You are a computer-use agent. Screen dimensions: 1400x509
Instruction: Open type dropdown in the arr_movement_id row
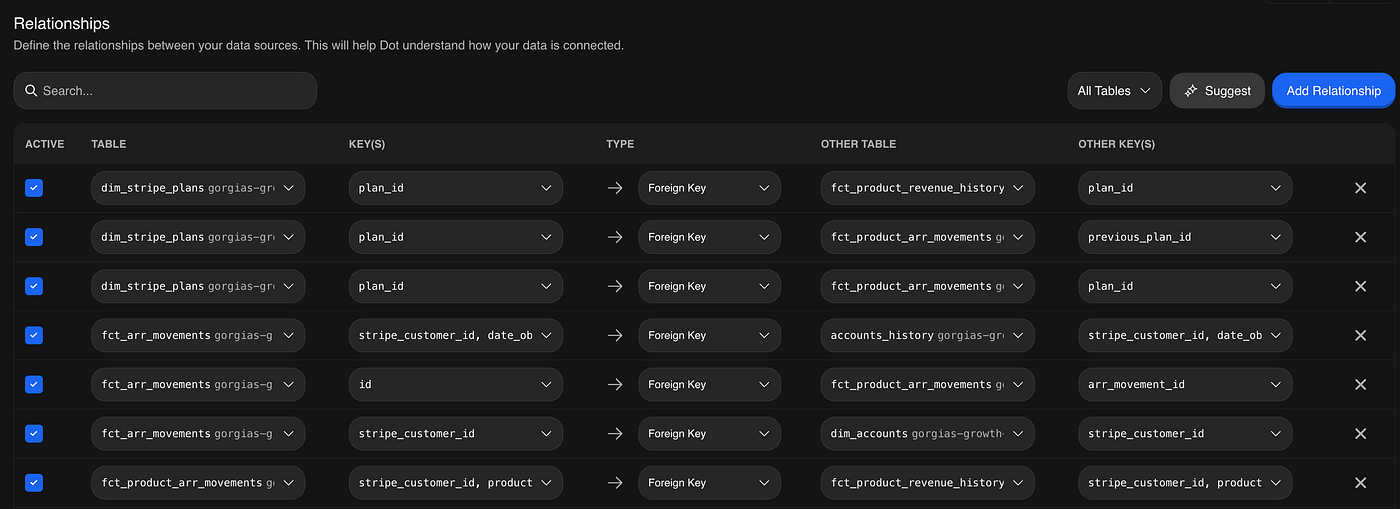pyautogui.click(x=710, y=384)
